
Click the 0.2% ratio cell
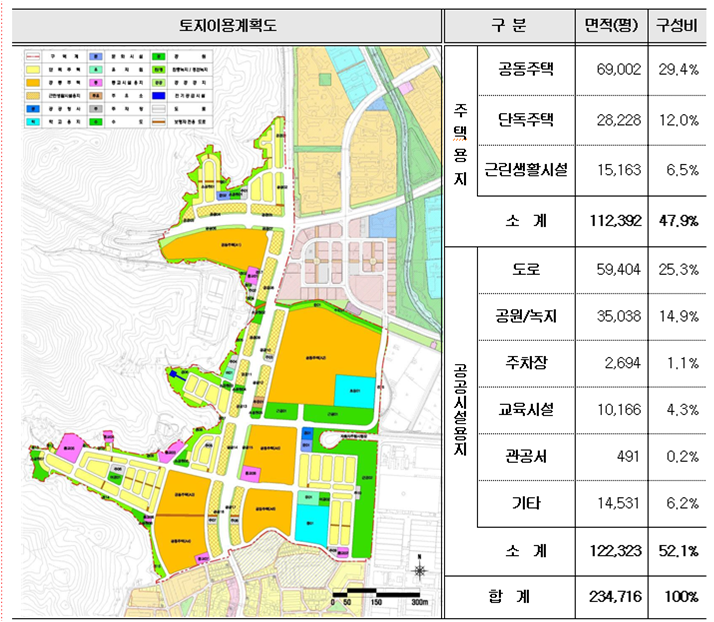click(683, 457)
